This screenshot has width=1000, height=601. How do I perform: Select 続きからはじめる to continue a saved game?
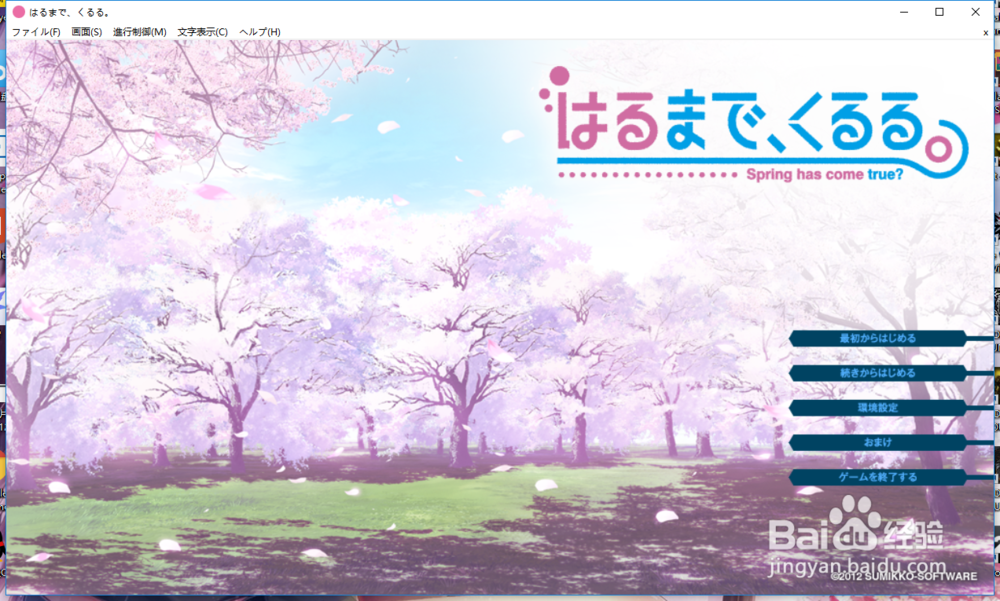(880, 372)
